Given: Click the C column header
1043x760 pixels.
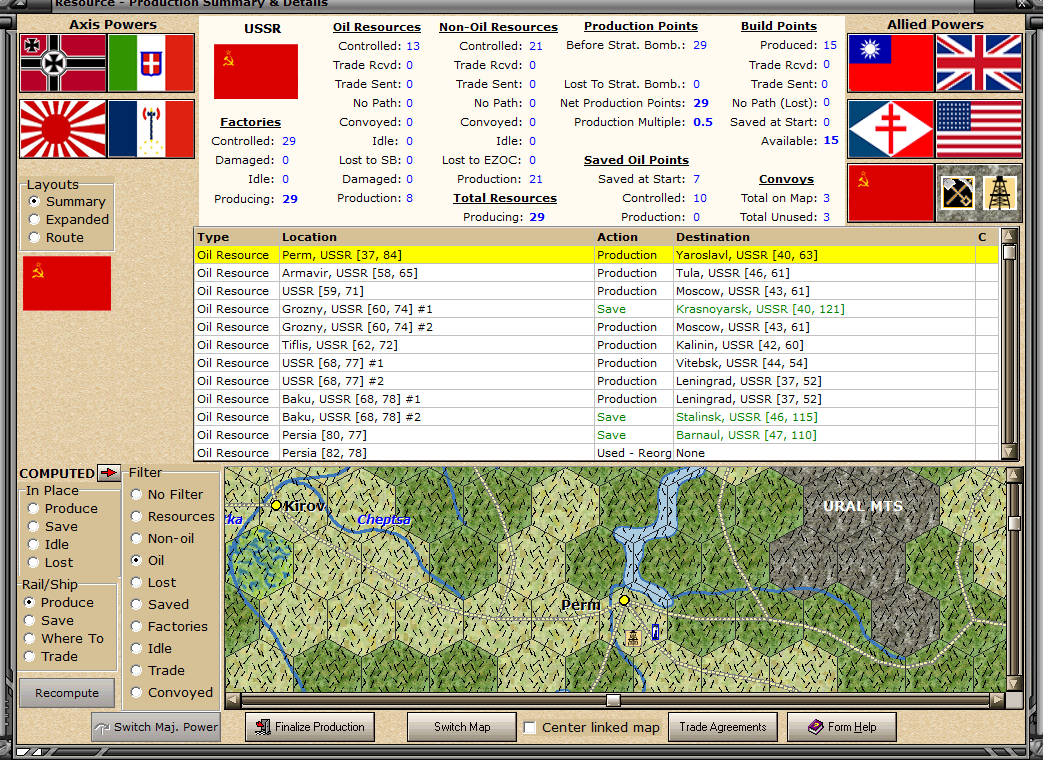Looking at the screenshot, I should pyautogui.click(x=986, y=237).
